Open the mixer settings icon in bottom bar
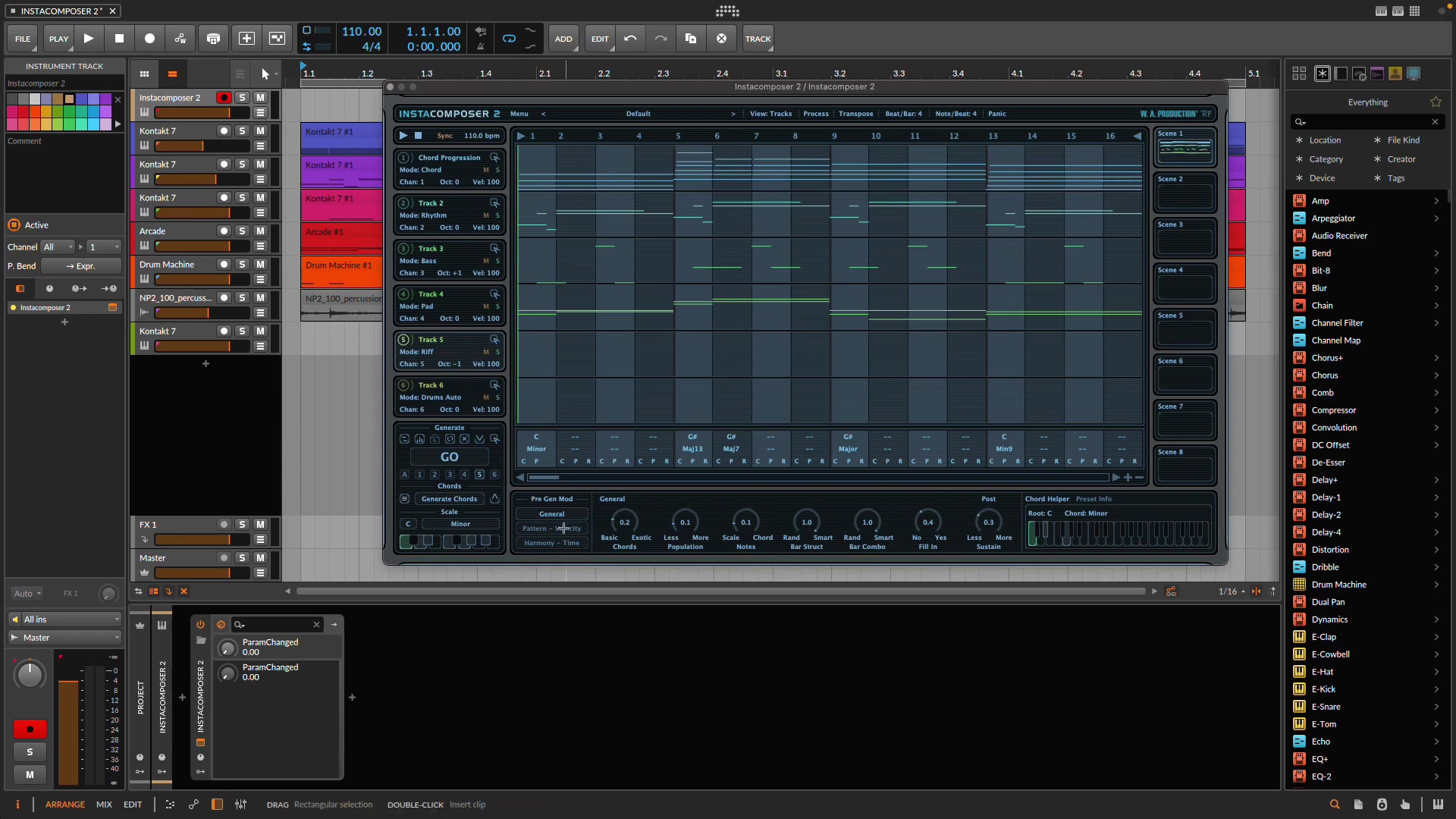Screen dimensions: 1456x819 click(x=240, y=805)
